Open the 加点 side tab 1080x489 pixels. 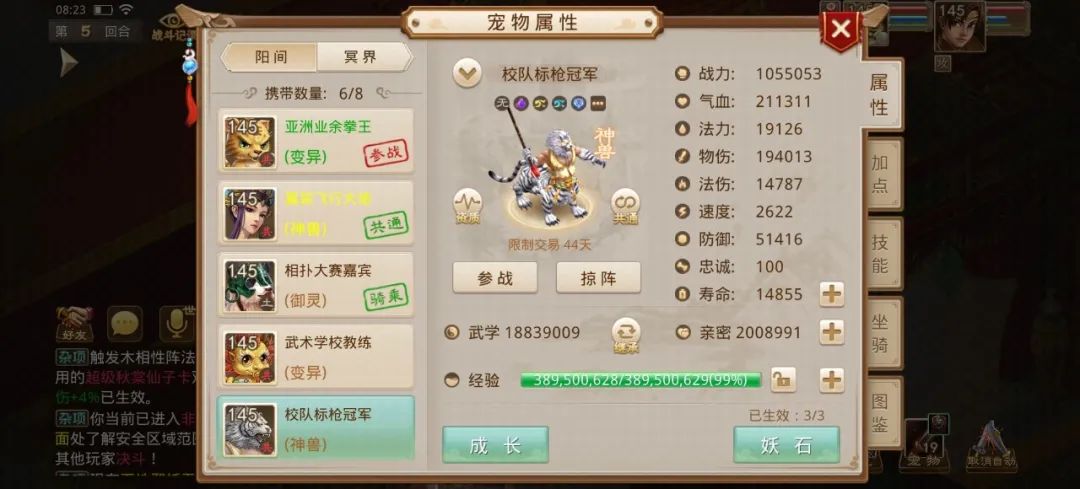point(880,174)
